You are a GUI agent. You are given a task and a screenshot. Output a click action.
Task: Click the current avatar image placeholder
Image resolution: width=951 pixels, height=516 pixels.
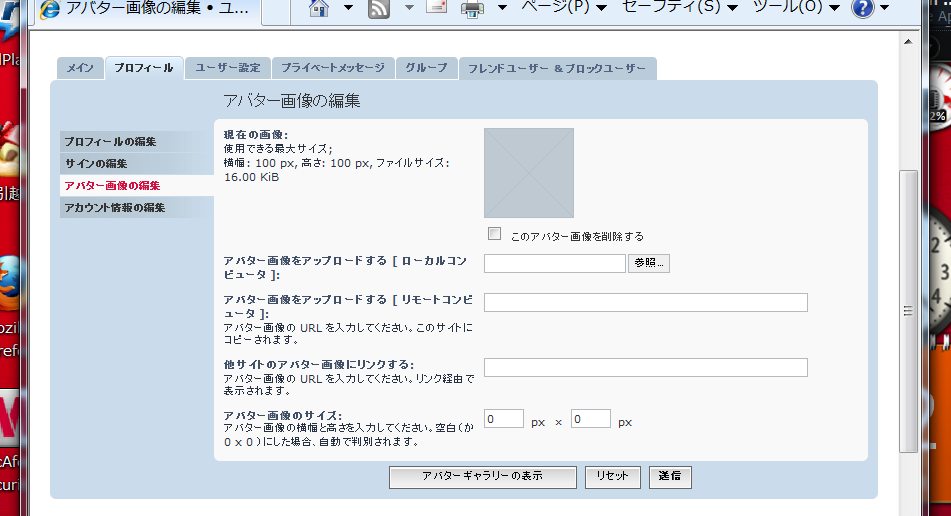(529, 173)
